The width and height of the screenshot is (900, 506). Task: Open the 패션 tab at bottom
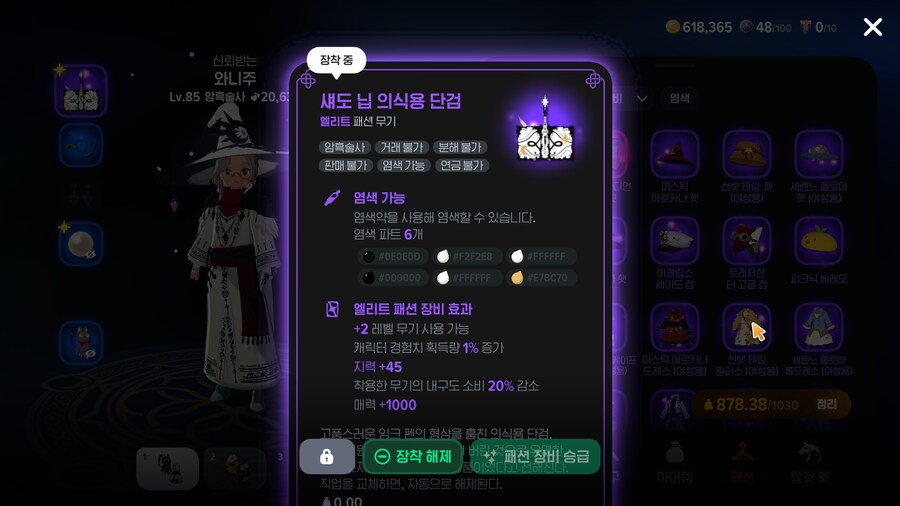(743, 462)
